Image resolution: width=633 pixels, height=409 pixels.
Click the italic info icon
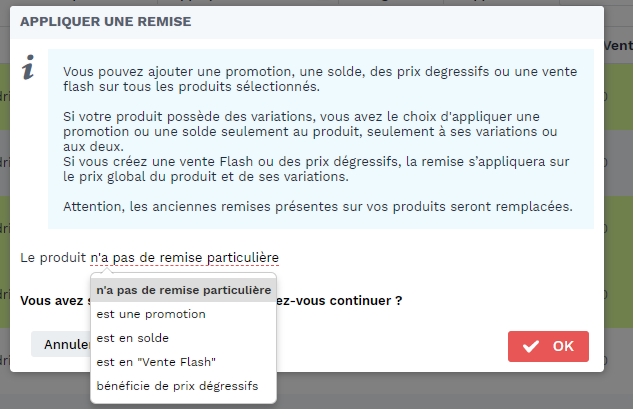click(x=28, y=67)
